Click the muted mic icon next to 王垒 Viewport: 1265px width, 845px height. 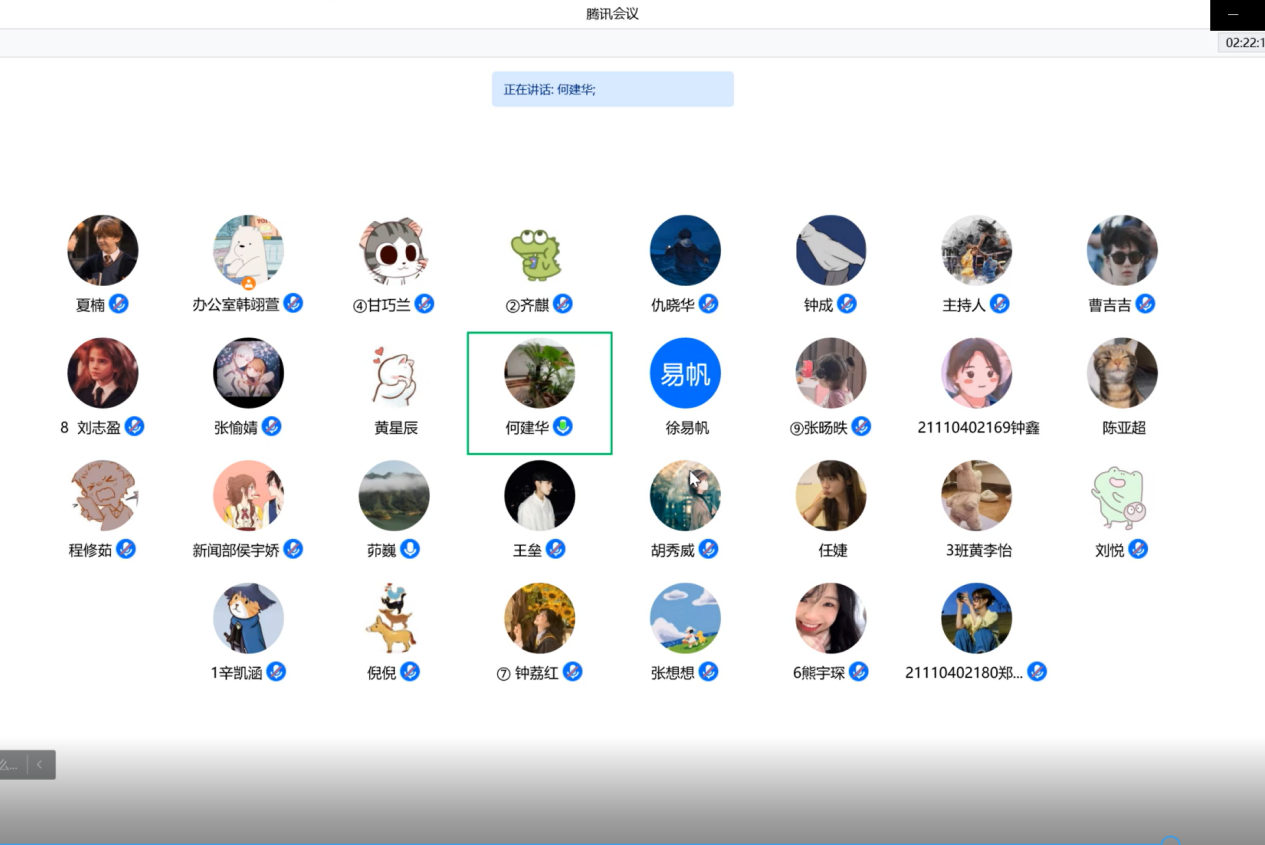[x=555, y=549]
